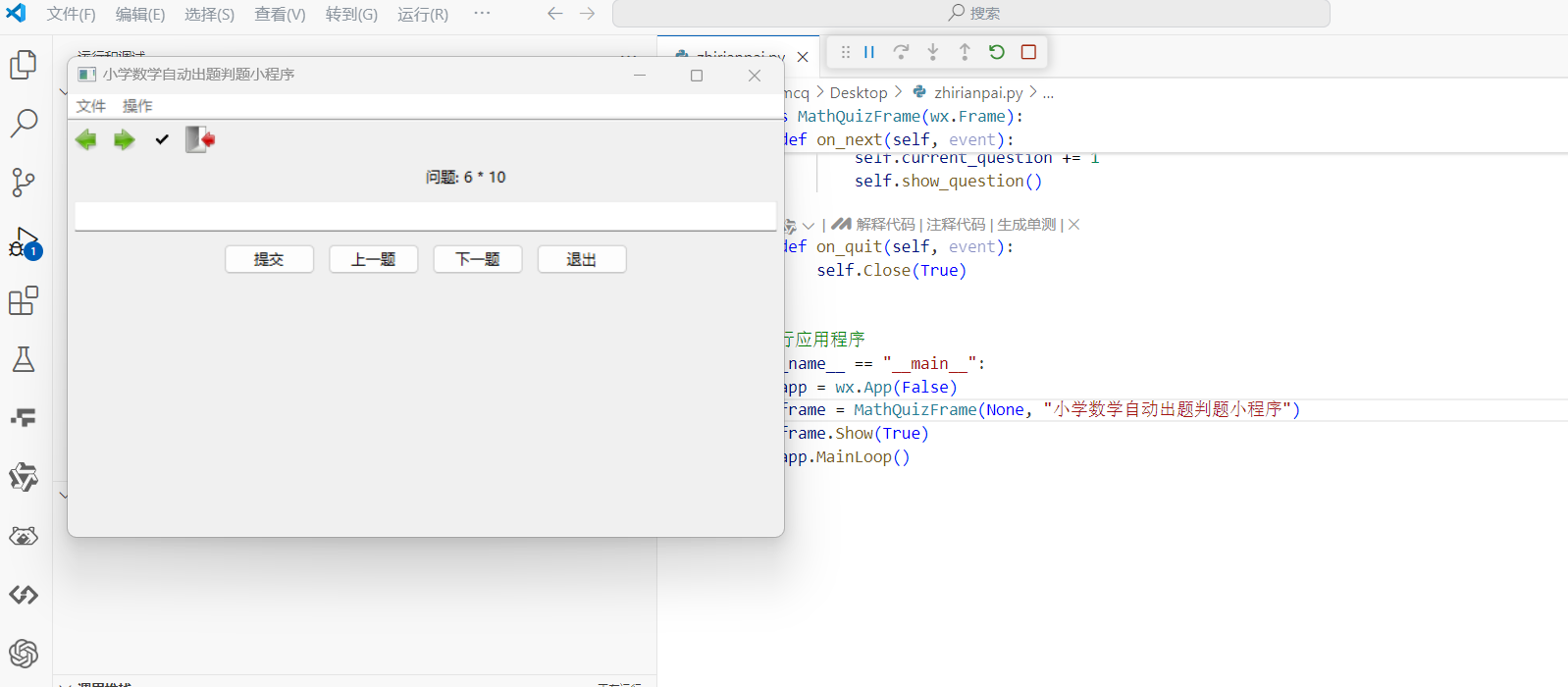
Task: Click the debug Step Into arrow
Action: [x=933, y=52]
